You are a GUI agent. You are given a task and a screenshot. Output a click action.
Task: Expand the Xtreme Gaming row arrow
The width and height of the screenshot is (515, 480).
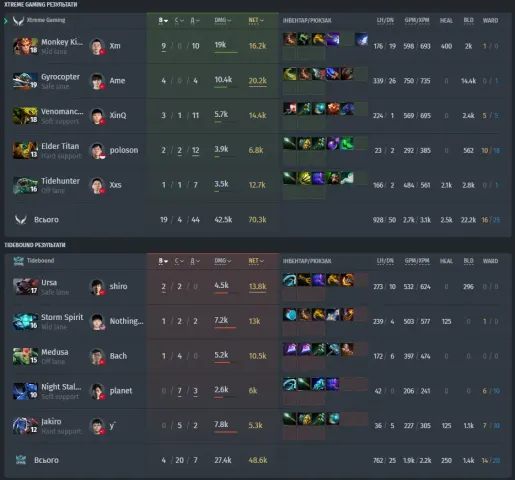click(6, 21)
